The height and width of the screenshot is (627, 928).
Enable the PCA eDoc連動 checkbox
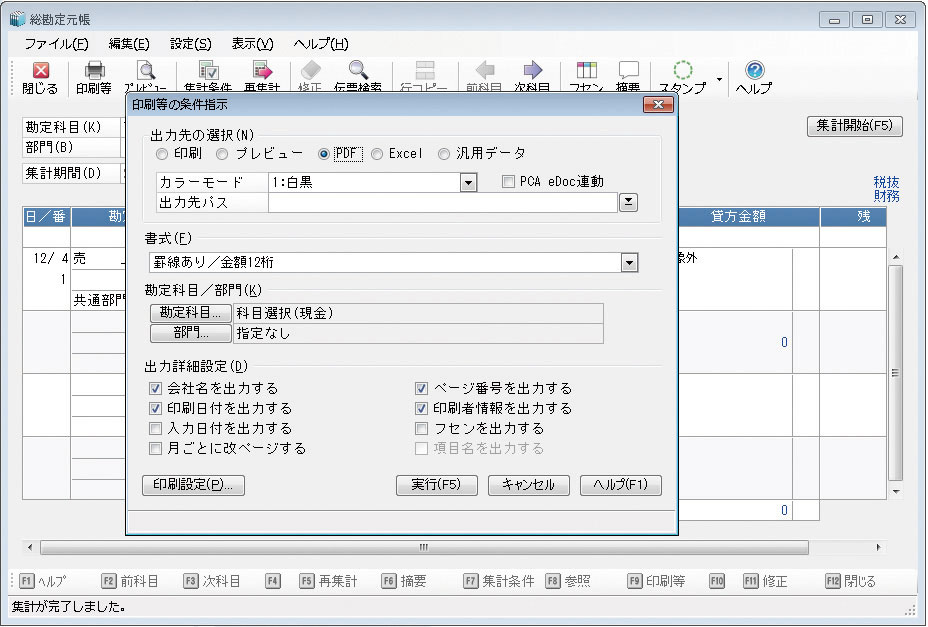[x=508, y=182]
